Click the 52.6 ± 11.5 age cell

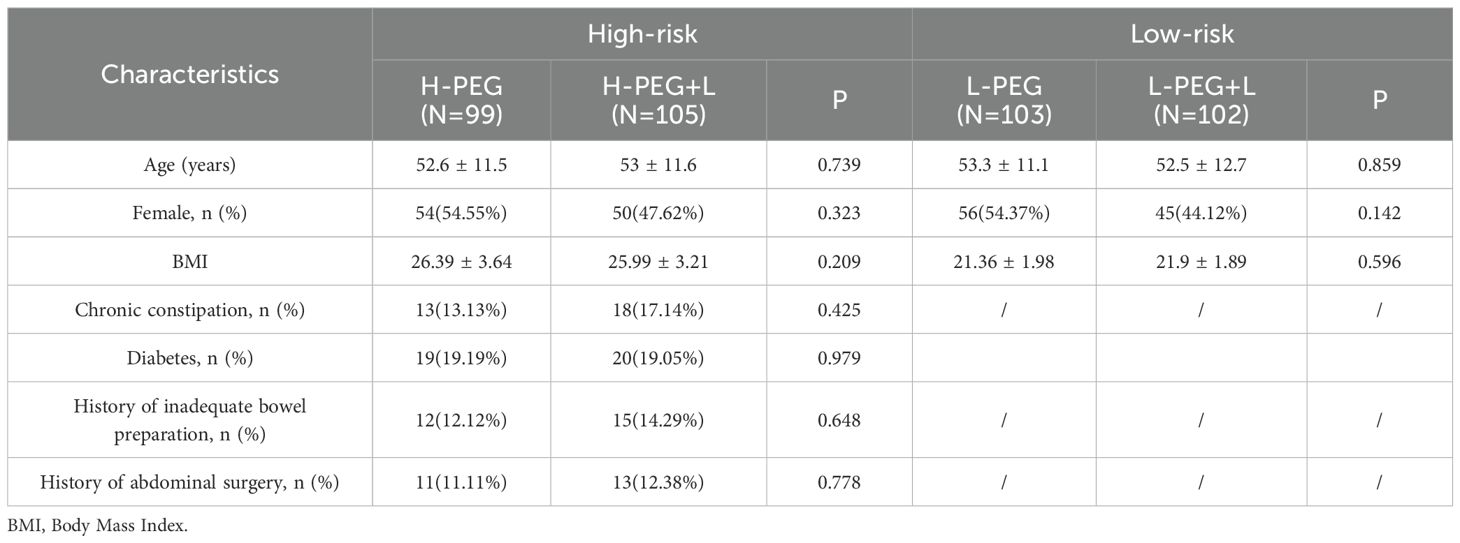coord(461,164)
